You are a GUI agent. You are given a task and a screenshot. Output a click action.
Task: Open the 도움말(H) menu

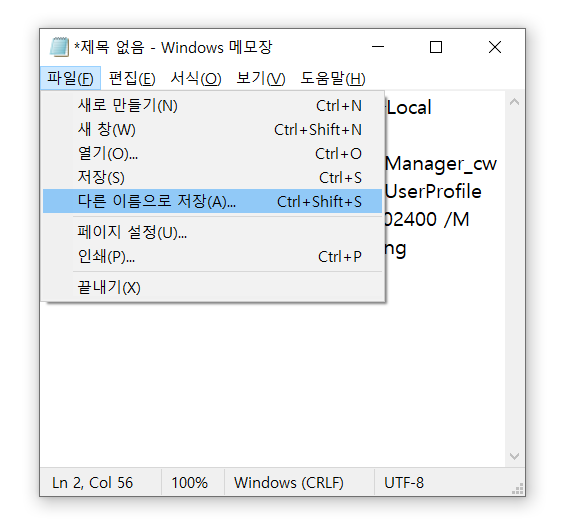pos(333,78)
